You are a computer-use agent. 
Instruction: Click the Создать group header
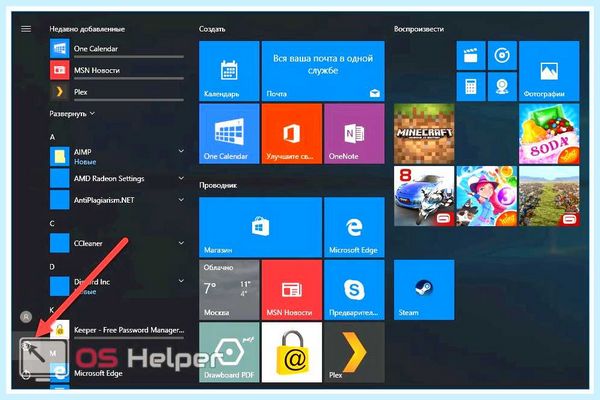(212, 29)
